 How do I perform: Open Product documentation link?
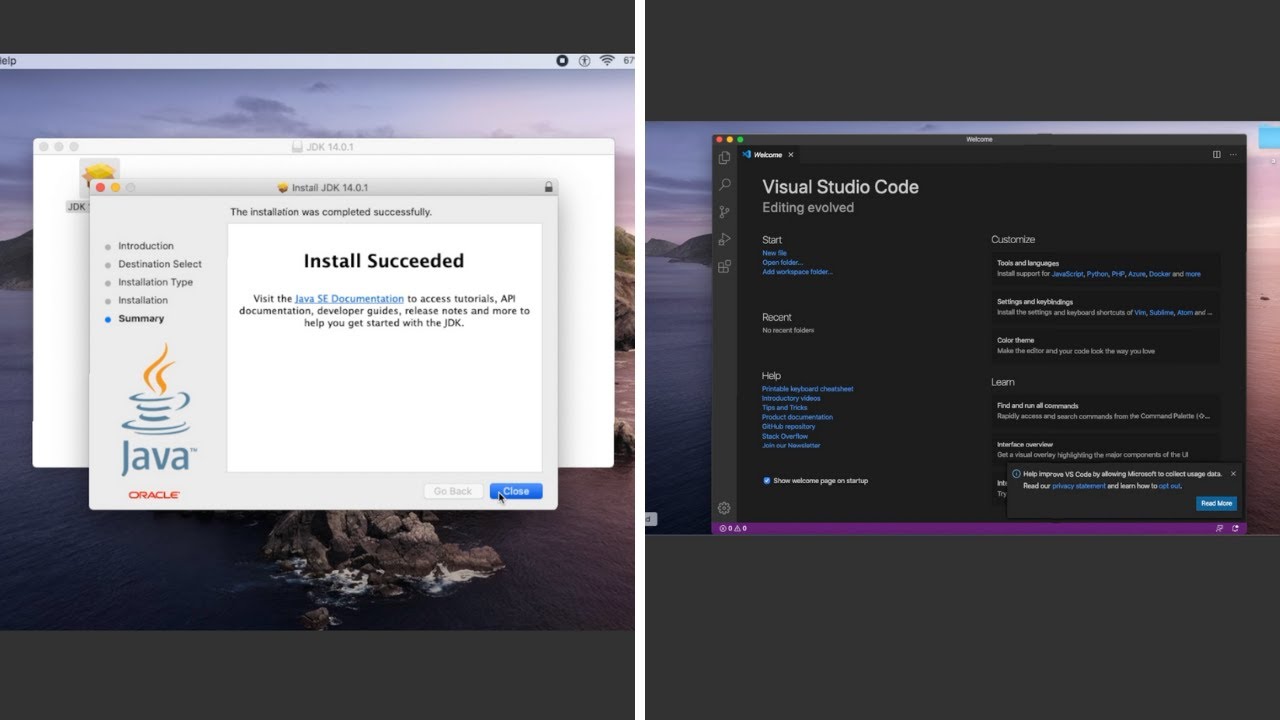pyautogui.click(x=797, y=417)
